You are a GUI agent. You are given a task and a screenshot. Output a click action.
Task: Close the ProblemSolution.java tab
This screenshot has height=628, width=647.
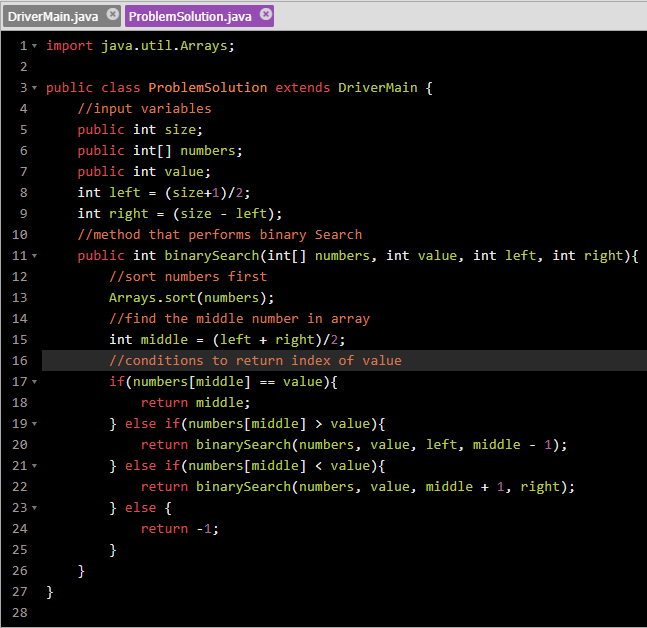click(266, 14)
